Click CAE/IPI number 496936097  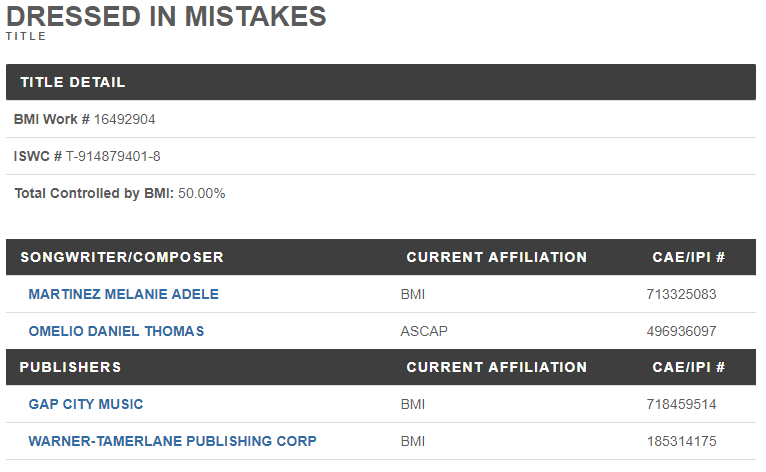point(682,331)
